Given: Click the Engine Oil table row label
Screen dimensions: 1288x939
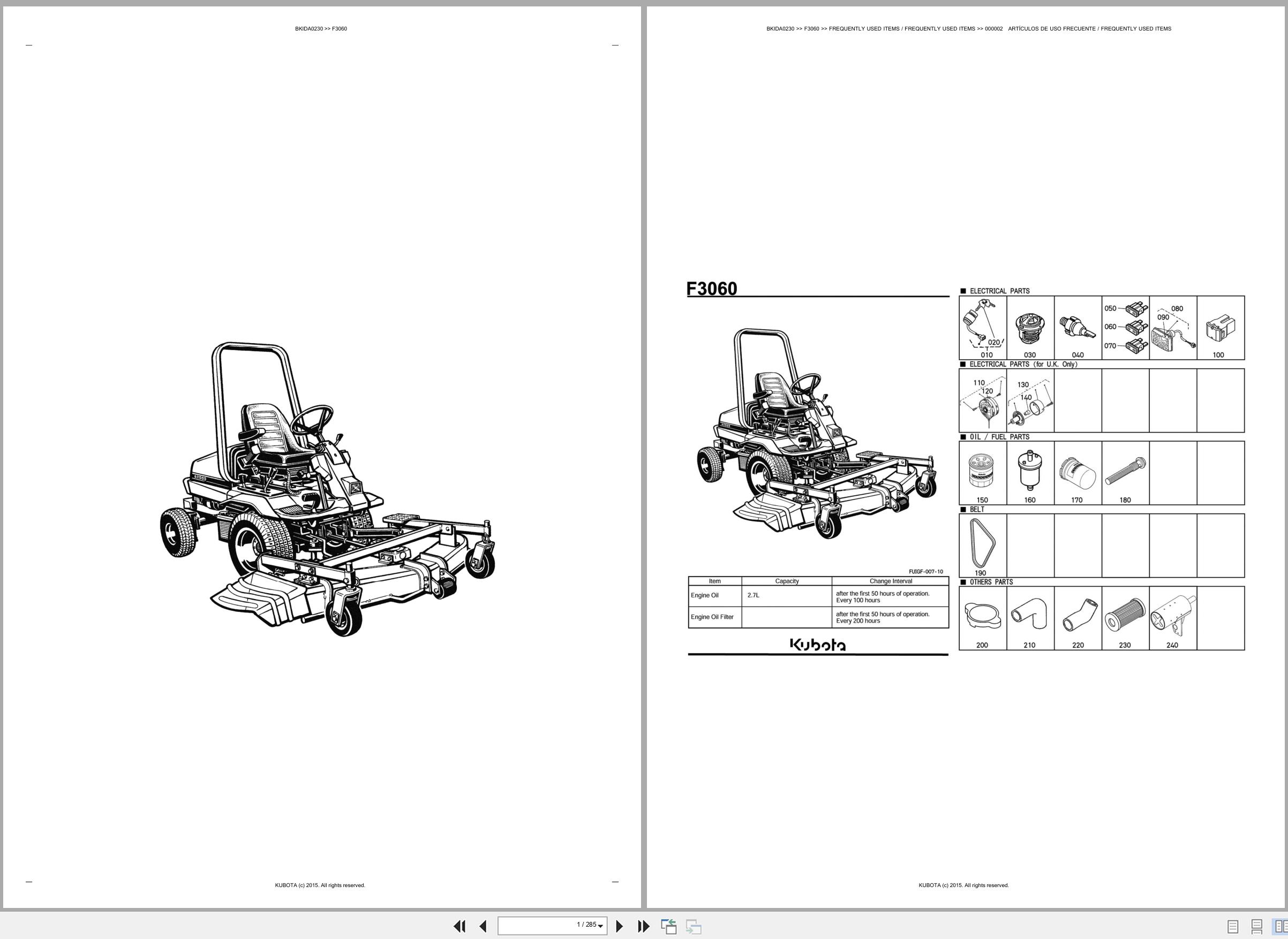Looking at the screenshot, I should (x=705, y=596).
